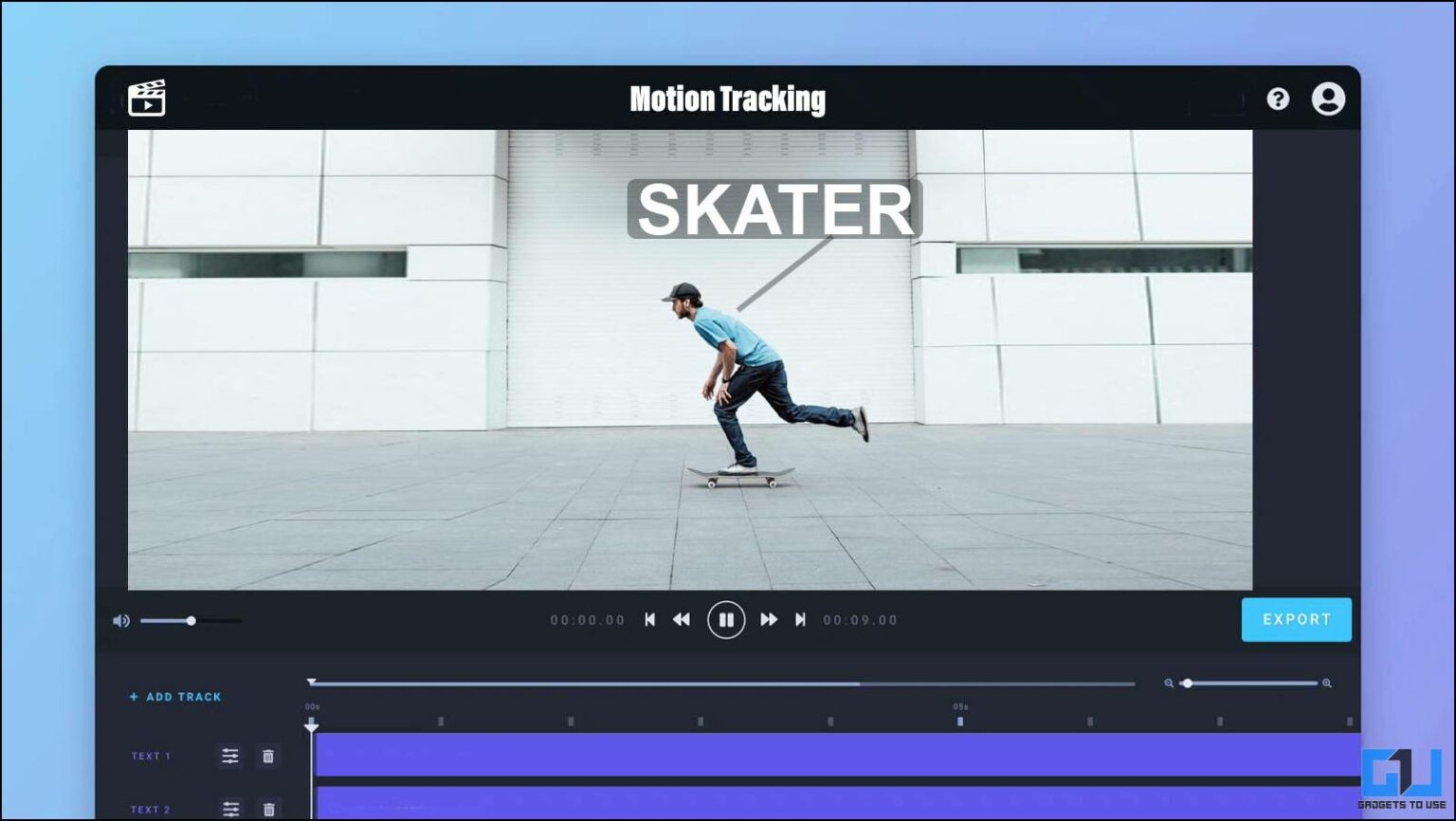1456x821 pixels.
Task: Rewind the video
Action: pyautogui.click(x=682, y=619)
